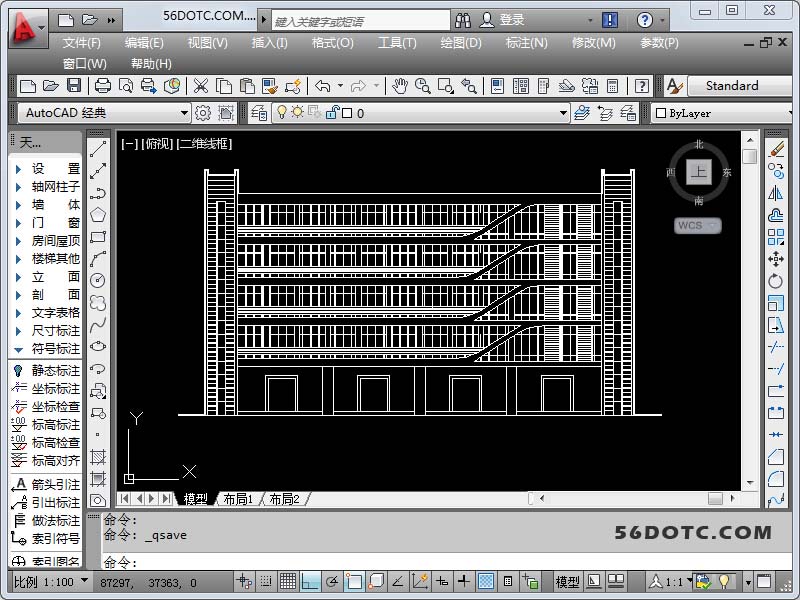Click the WCS button under the view cube
The width and height of the screenshot is (800, 600).
(697, 226)
